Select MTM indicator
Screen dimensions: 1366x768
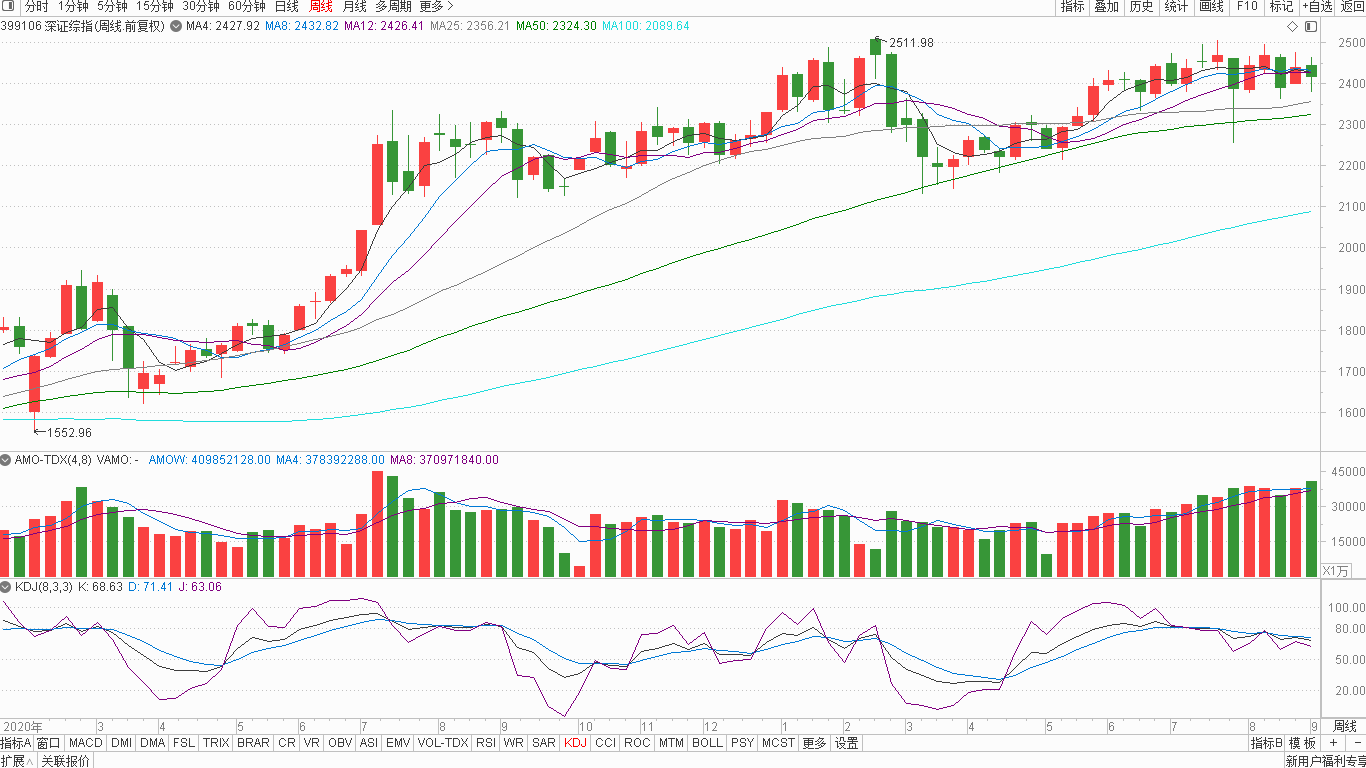click(672, 743)
